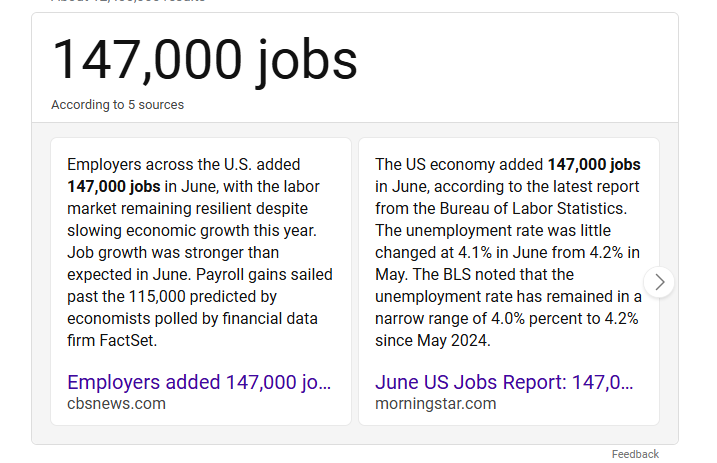Click the large "147,000 jobs" answer heading
717x463 pixels.
coord(204,60)
